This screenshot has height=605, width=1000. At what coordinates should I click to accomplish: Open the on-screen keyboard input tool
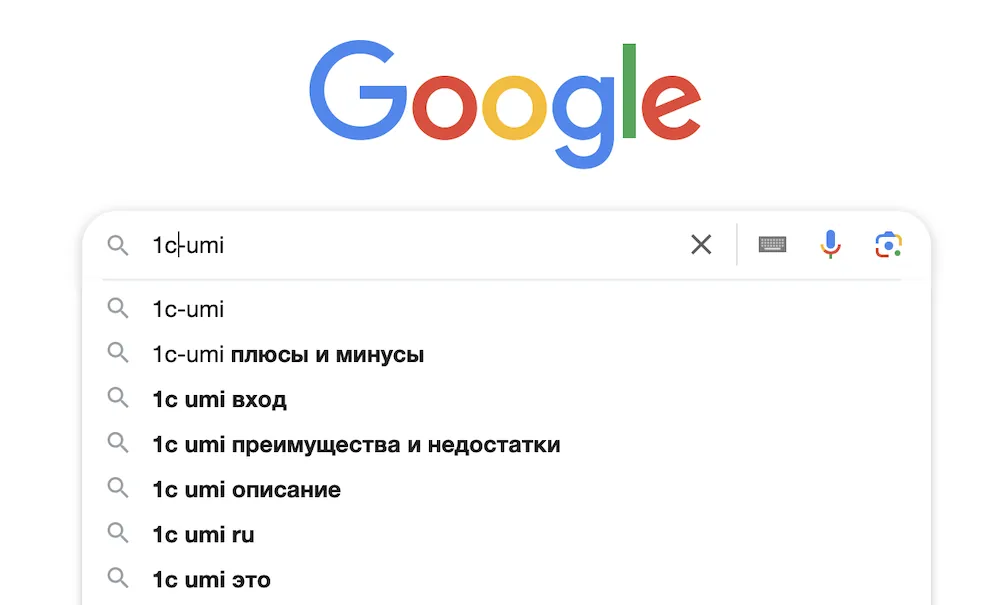click(772, 244)
